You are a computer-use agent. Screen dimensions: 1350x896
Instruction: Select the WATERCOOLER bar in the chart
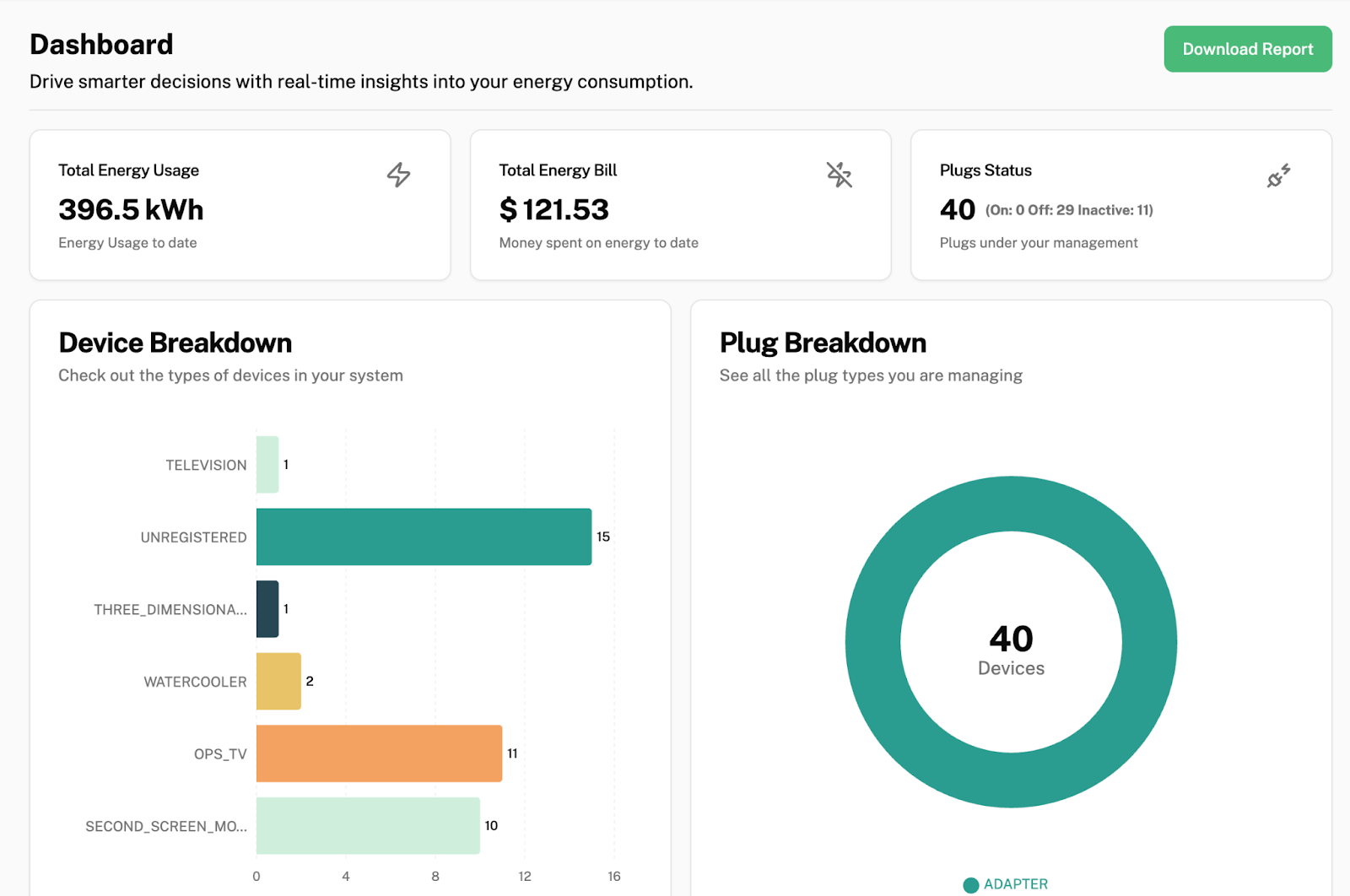pos(278,681)
